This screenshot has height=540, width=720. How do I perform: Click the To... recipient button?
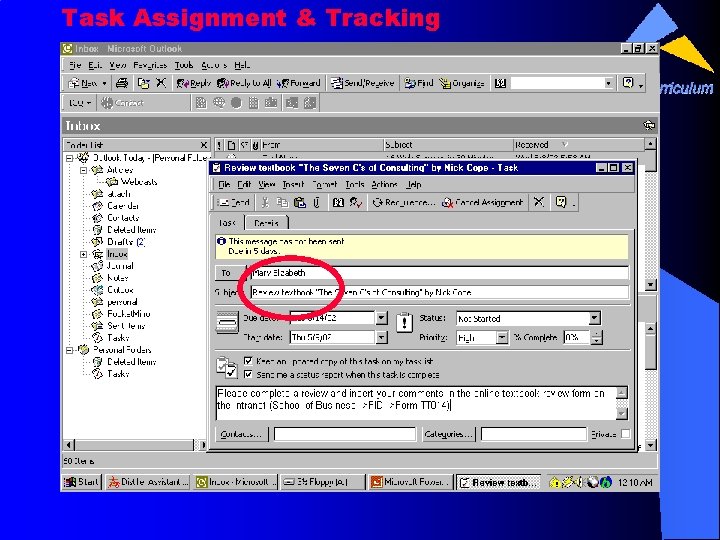point(230,273)
